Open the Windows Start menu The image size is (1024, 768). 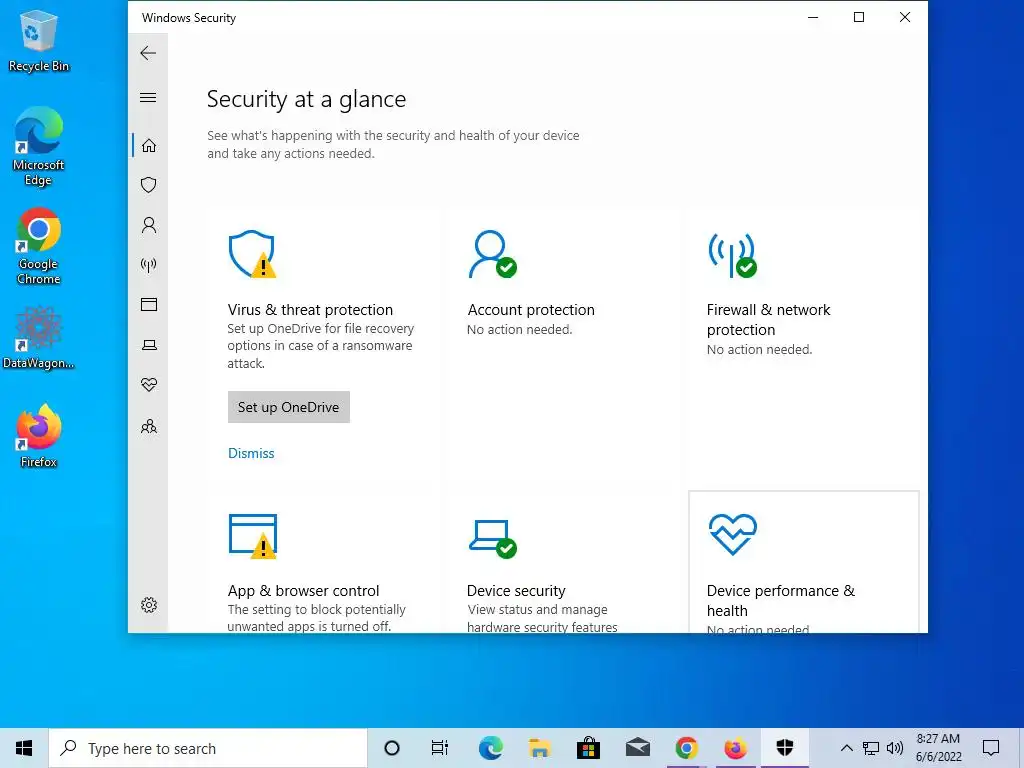[x=24, y=748]
